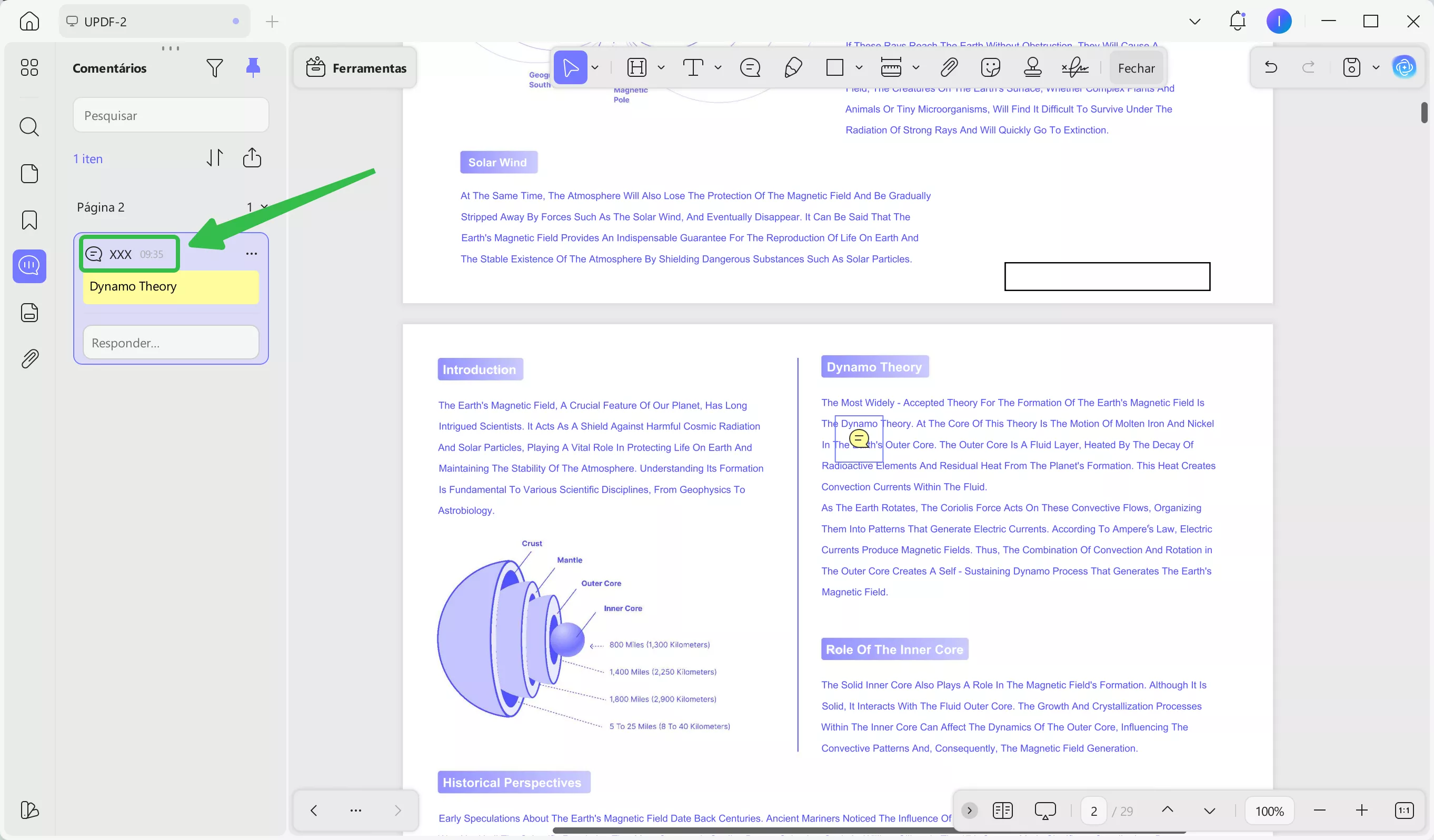Image resolution: width=1434 pixels, height=840 pixels.
Task: Open the comment's three-dot options
Action: coord(252,254)
